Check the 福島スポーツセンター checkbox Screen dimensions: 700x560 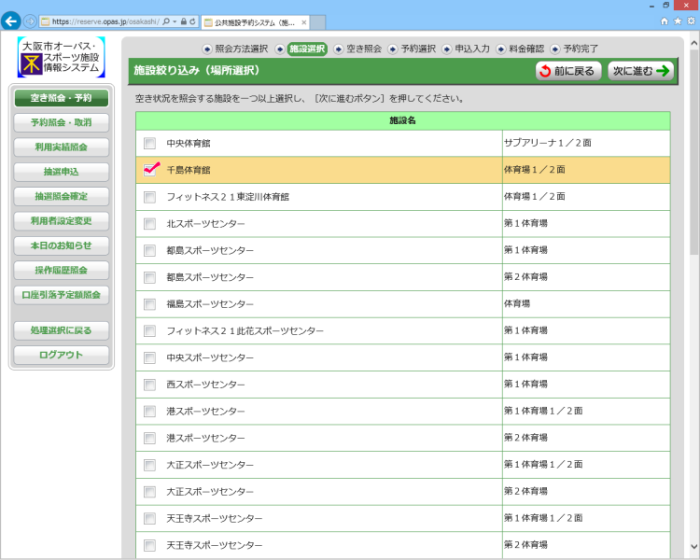pos(150,304)
